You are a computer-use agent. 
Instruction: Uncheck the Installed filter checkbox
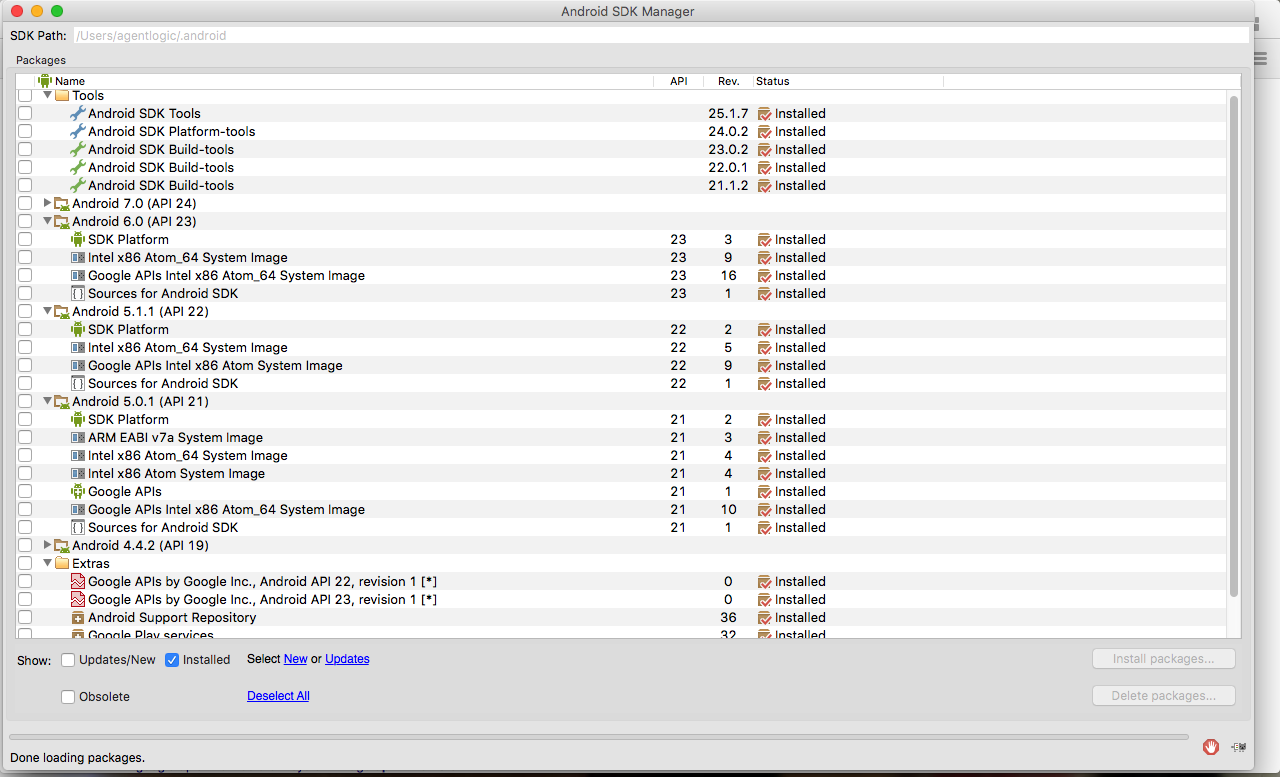(x=172, y=660)
